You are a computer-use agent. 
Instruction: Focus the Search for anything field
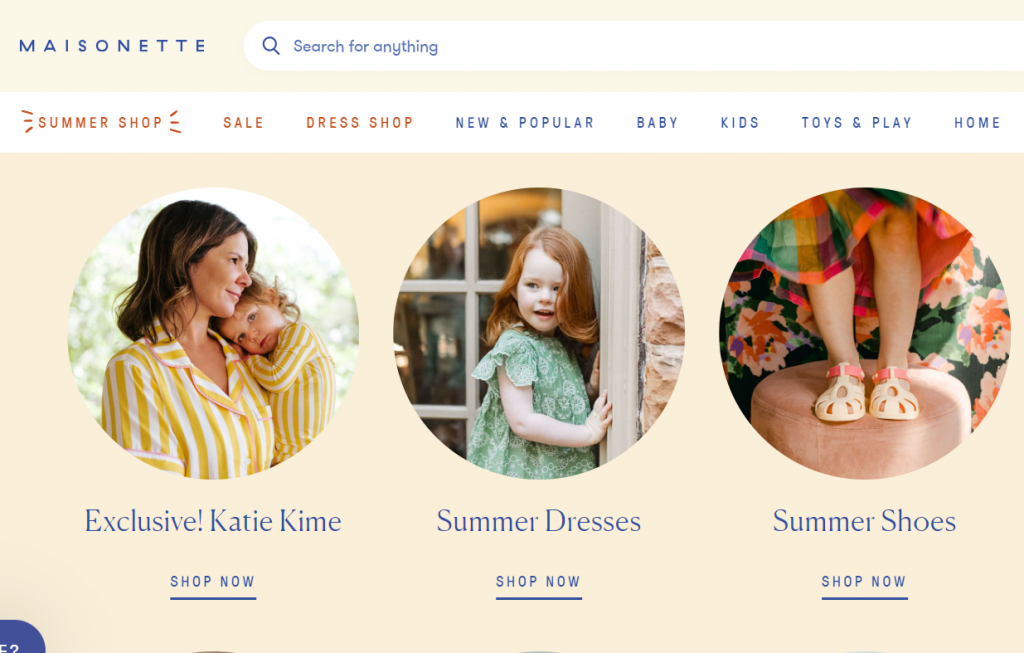[600, 46]
